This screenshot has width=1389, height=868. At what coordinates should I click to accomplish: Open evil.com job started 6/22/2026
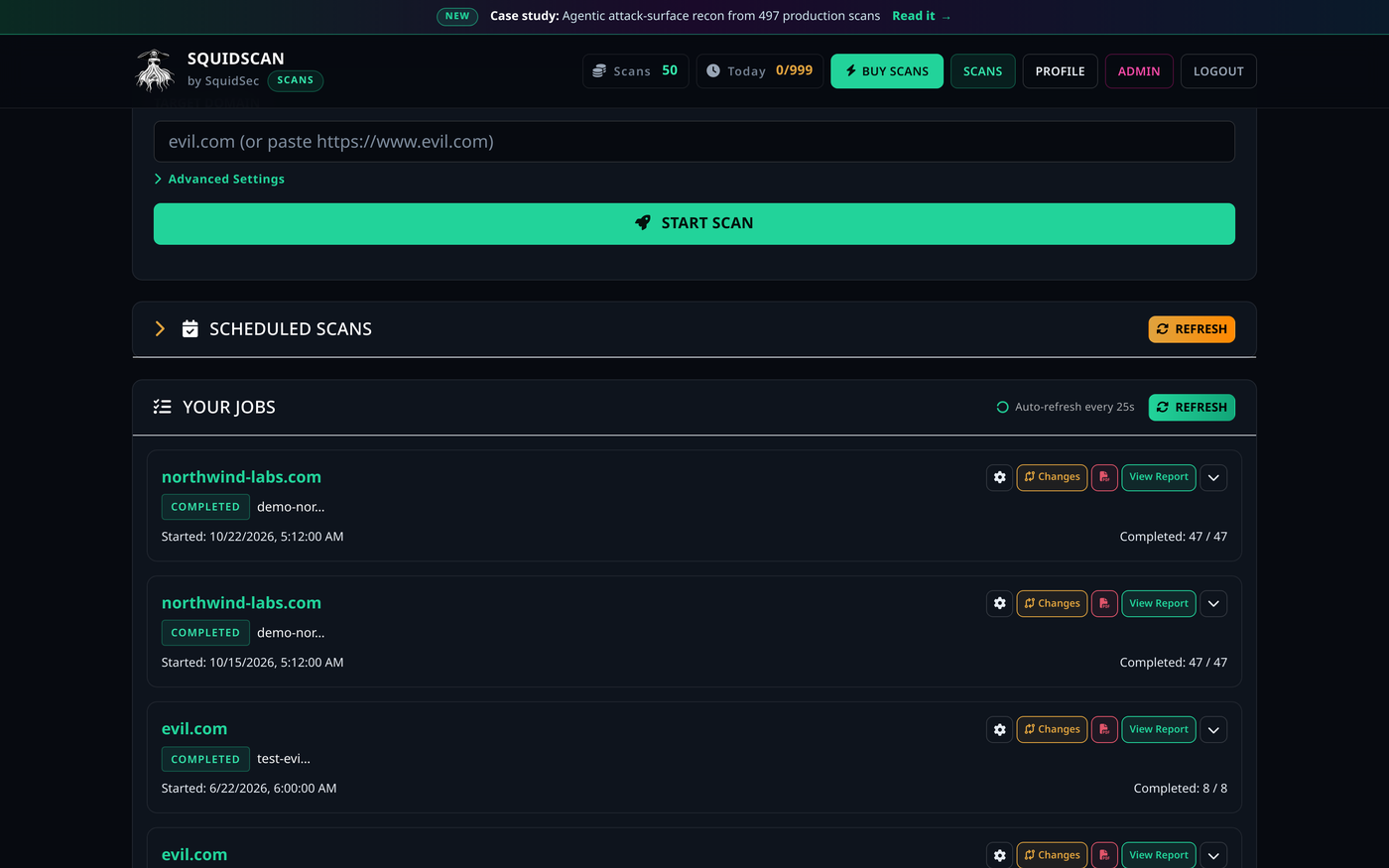(194, 729)
